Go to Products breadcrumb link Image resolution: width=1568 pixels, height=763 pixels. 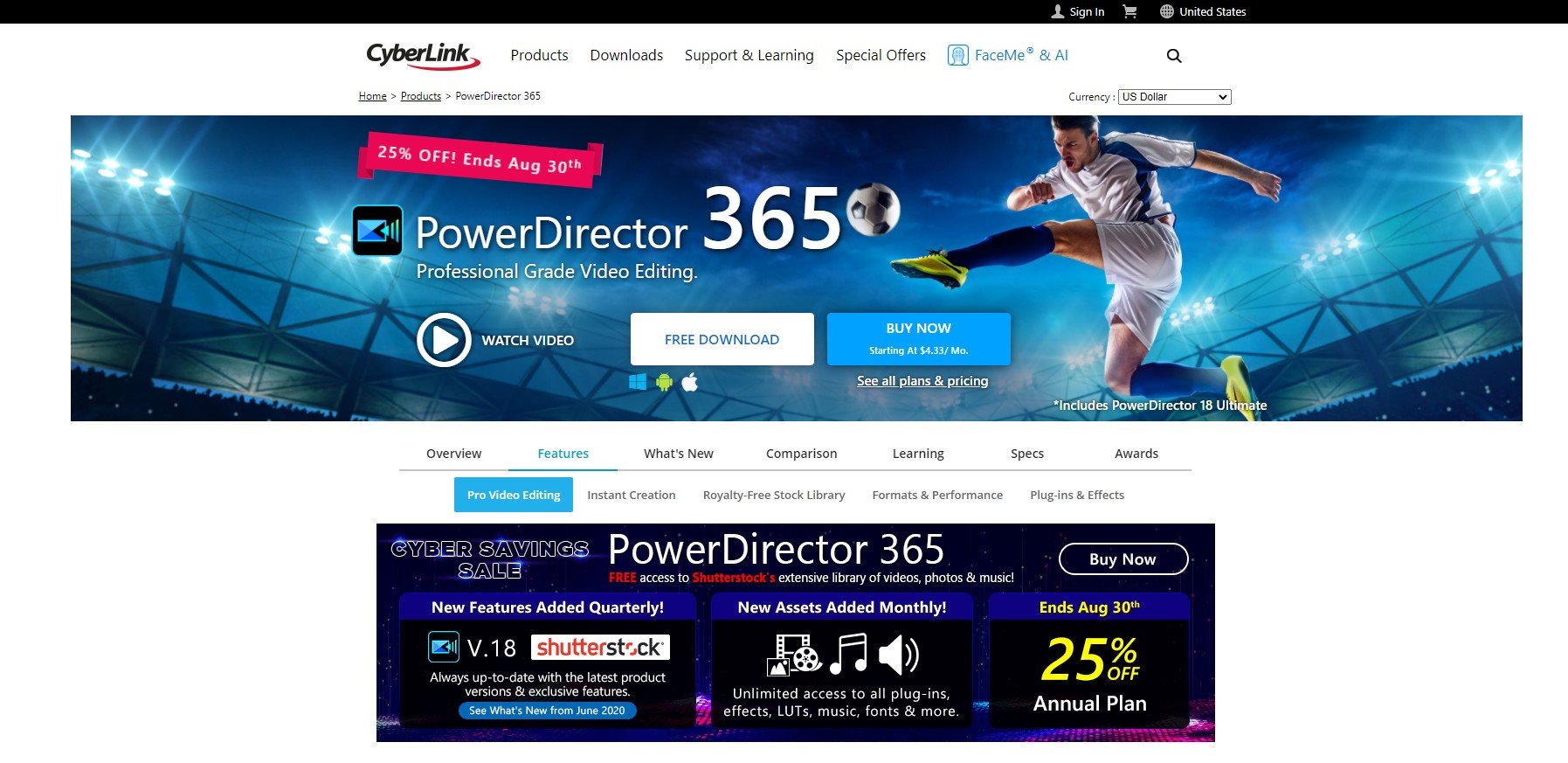421,96
